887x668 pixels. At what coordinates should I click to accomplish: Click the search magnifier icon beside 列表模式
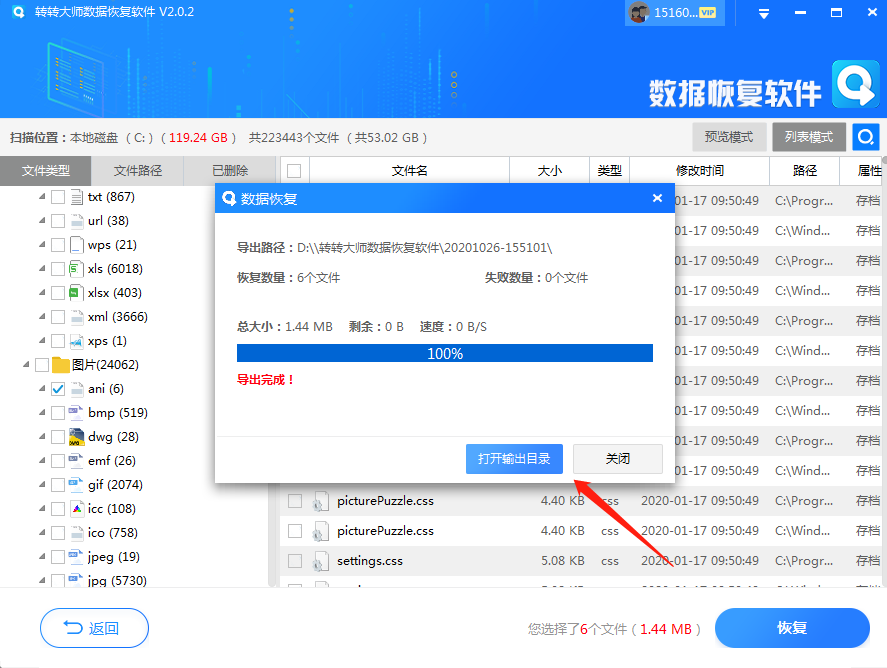pos(865,137)
